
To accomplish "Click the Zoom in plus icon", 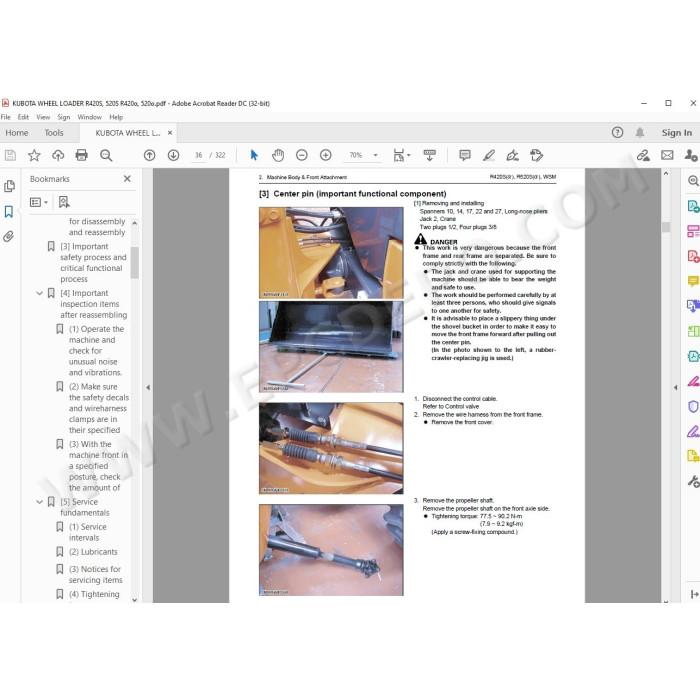I will pos(326,155).
